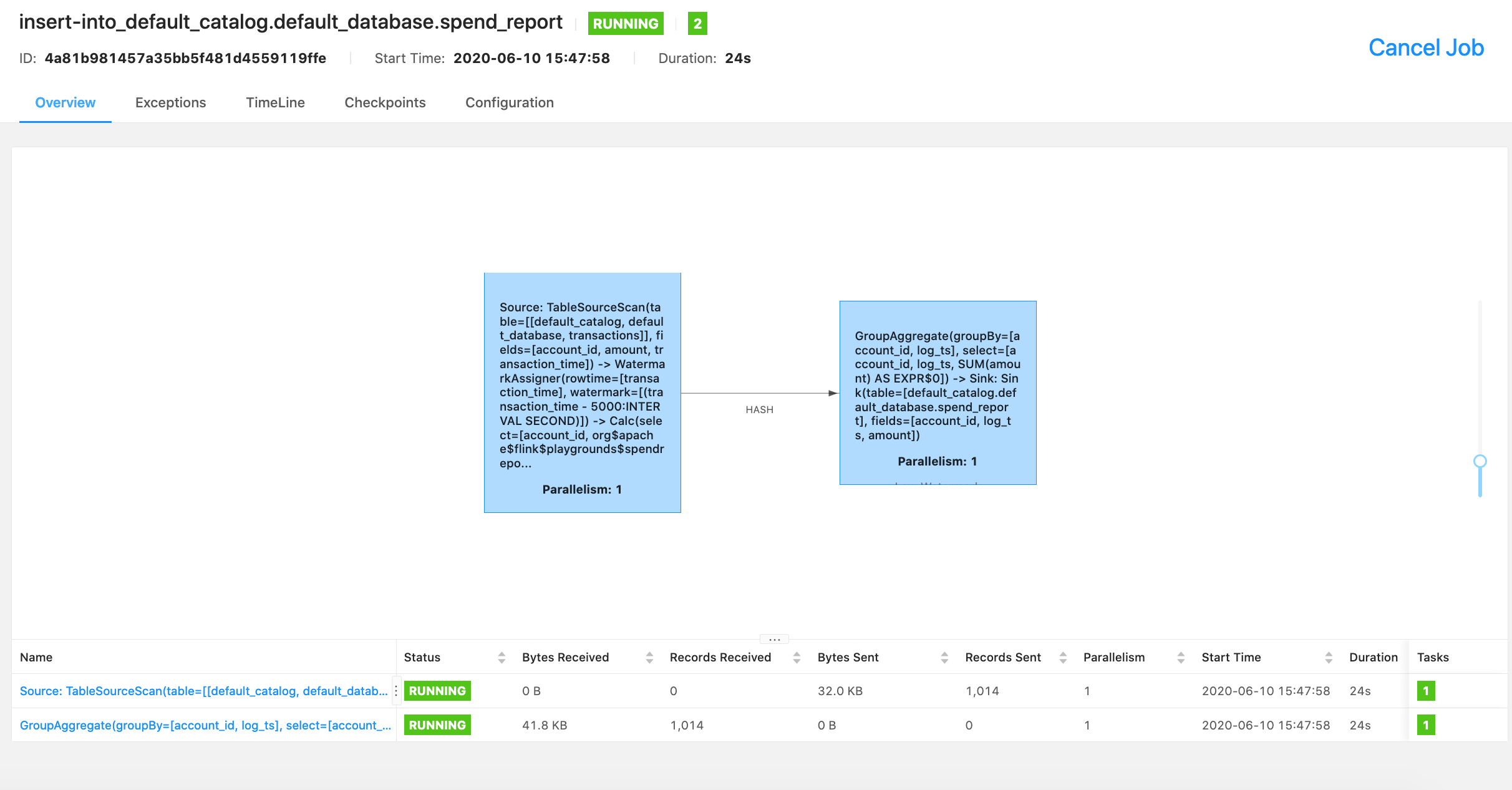
Task: Switch to the Exceptions tab
Action: point(170,102)
